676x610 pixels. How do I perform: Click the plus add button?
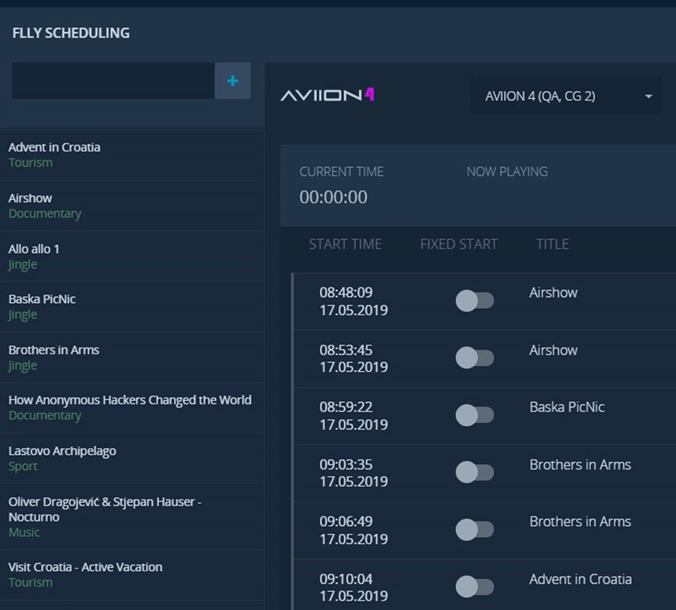point(232,81)
